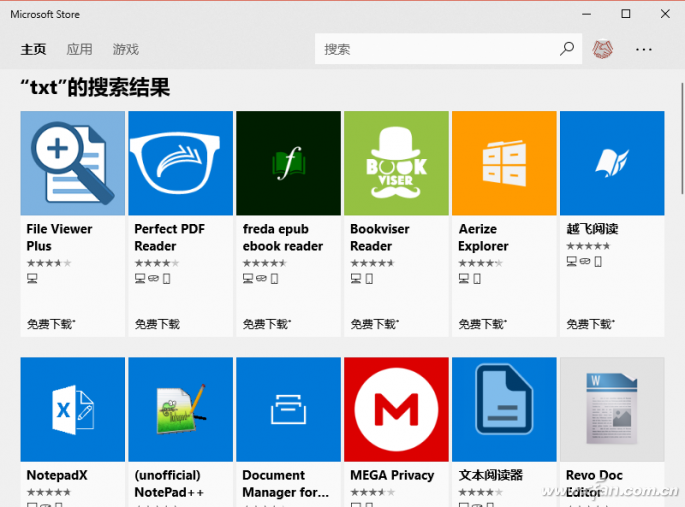Open the NotepadX app icon
Screen dimensions: 685x507
click(73, 409)
